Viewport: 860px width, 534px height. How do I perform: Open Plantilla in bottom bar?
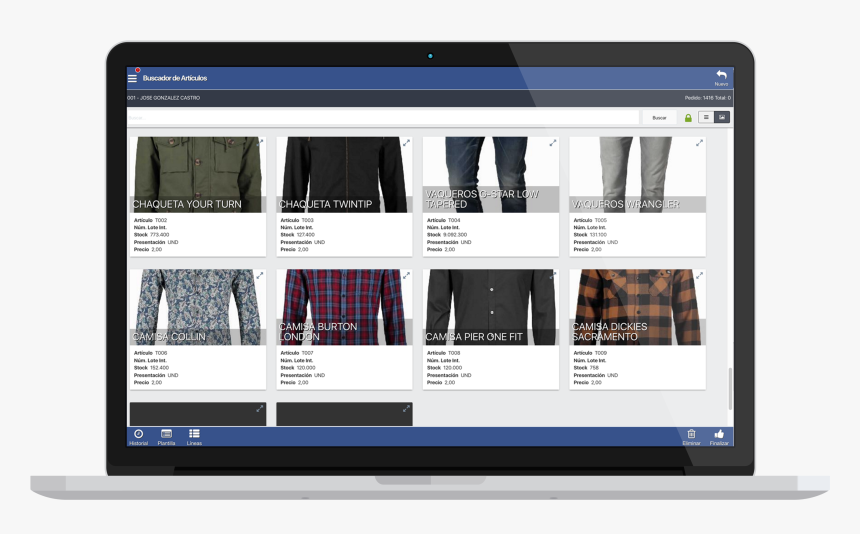coord(166,437)
